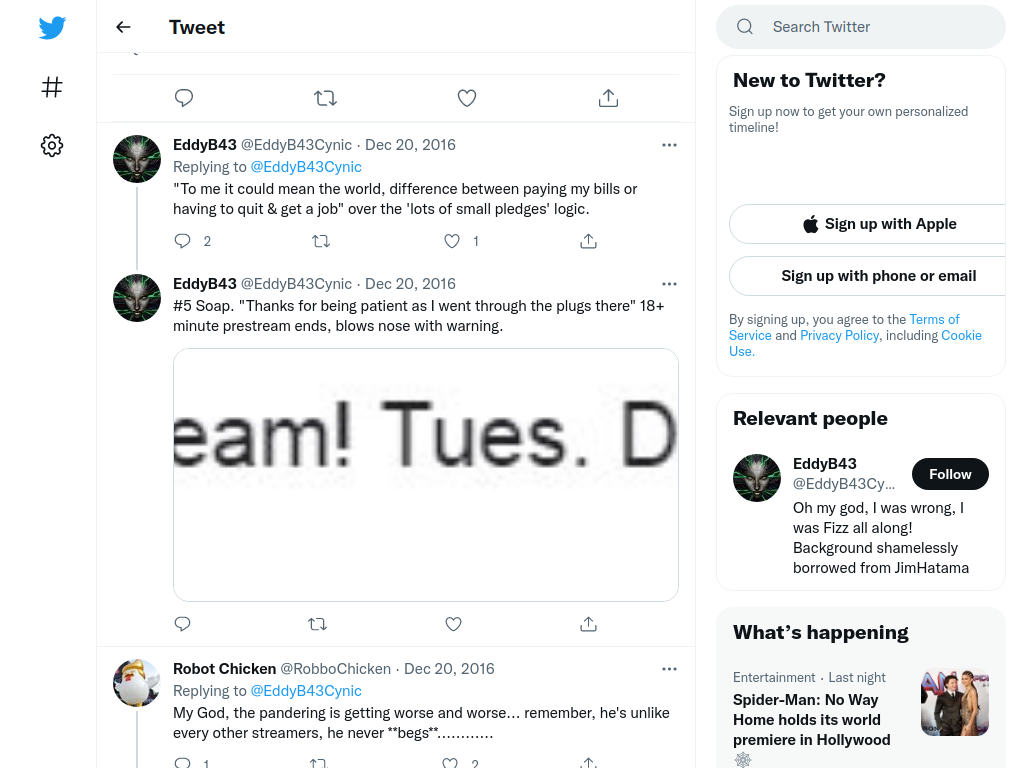Retweet the main tweet at the top

coord(325,98)
